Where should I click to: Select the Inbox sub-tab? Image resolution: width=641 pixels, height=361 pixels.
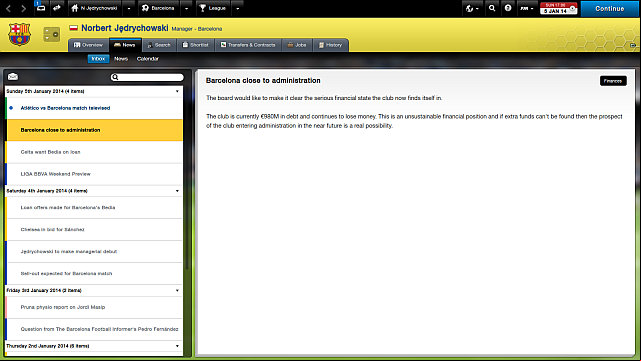pos(98,59)
